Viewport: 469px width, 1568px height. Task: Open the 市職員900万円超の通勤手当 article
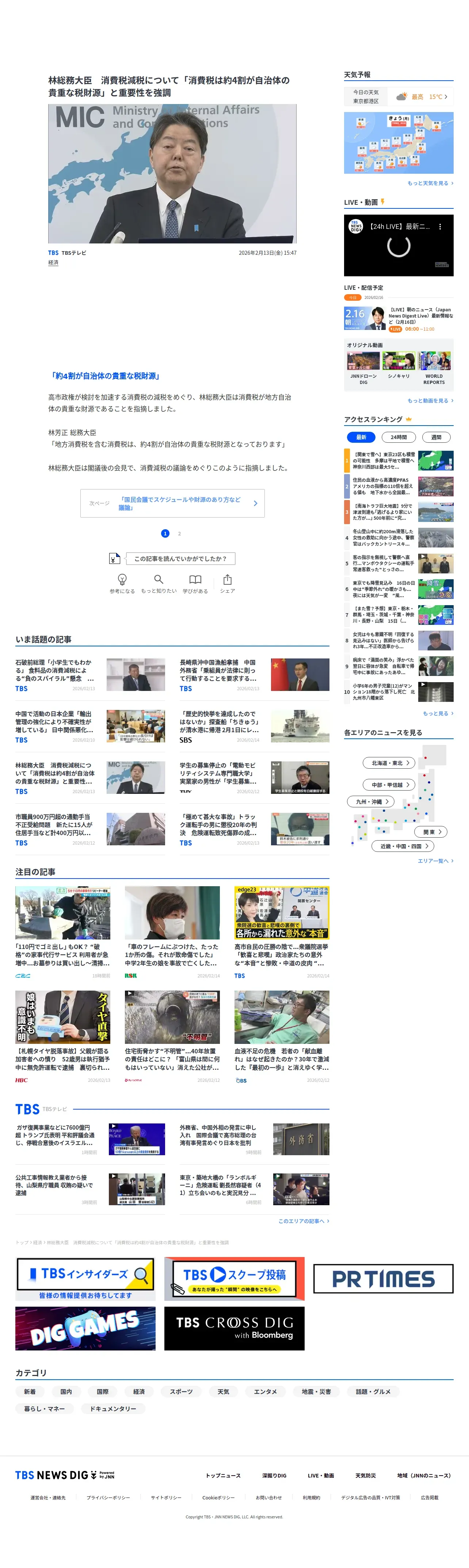90,829
